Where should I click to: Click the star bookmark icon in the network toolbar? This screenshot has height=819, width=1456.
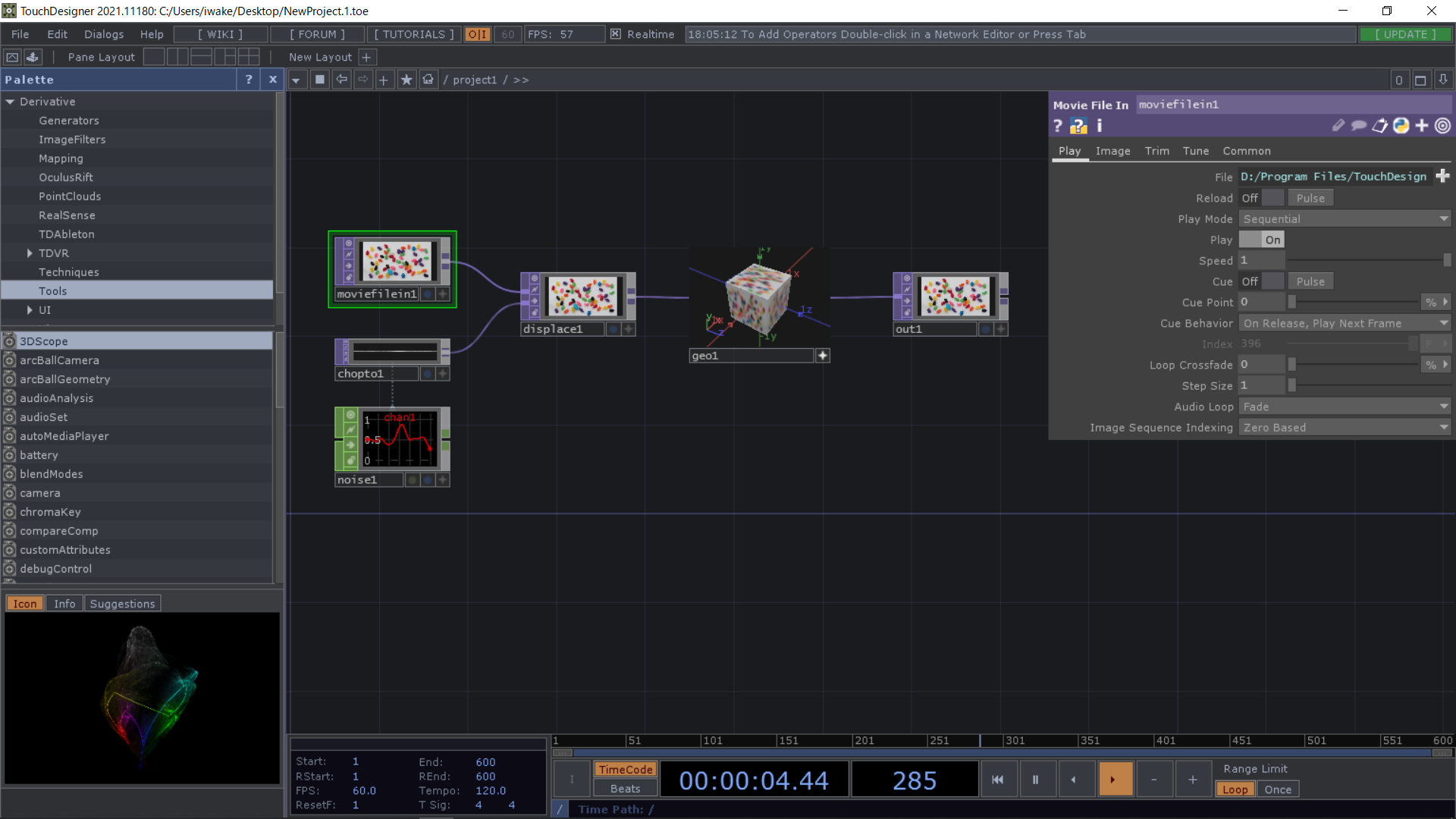(x=406, y=79)
